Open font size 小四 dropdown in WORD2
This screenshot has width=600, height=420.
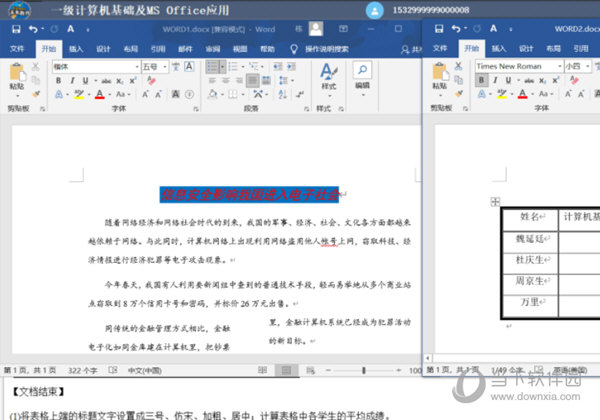(x=587, y=66)
